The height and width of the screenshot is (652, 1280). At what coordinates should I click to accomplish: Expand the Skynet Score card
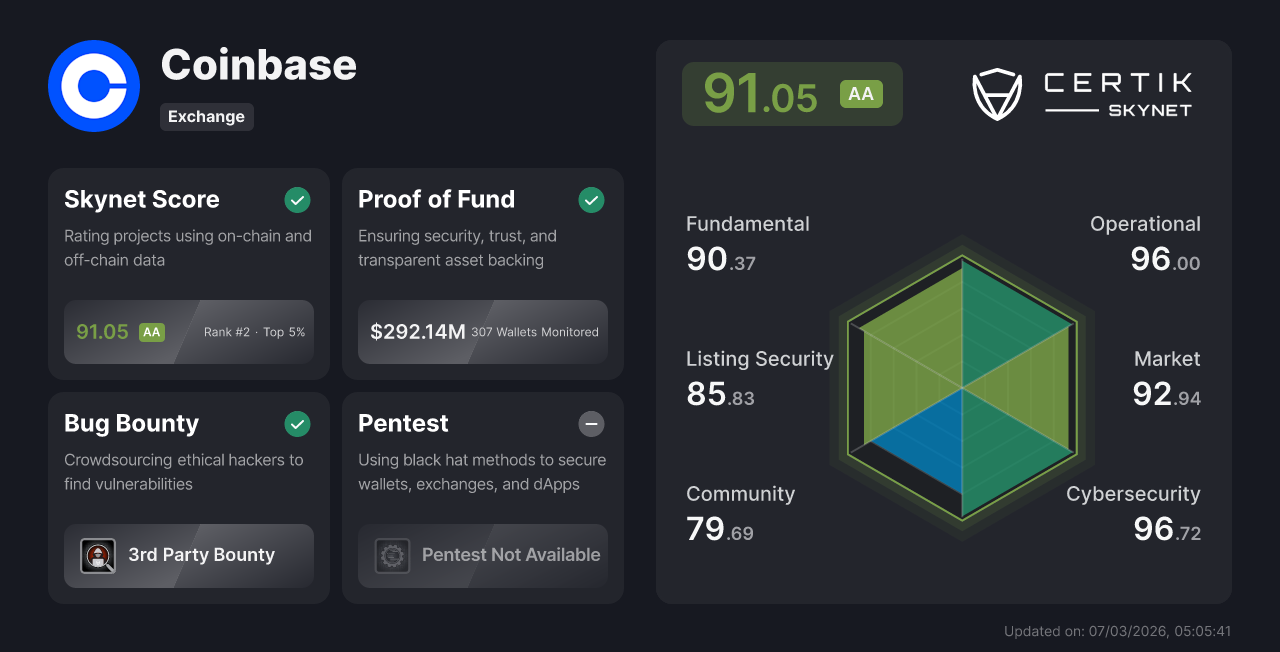point(188,274)
